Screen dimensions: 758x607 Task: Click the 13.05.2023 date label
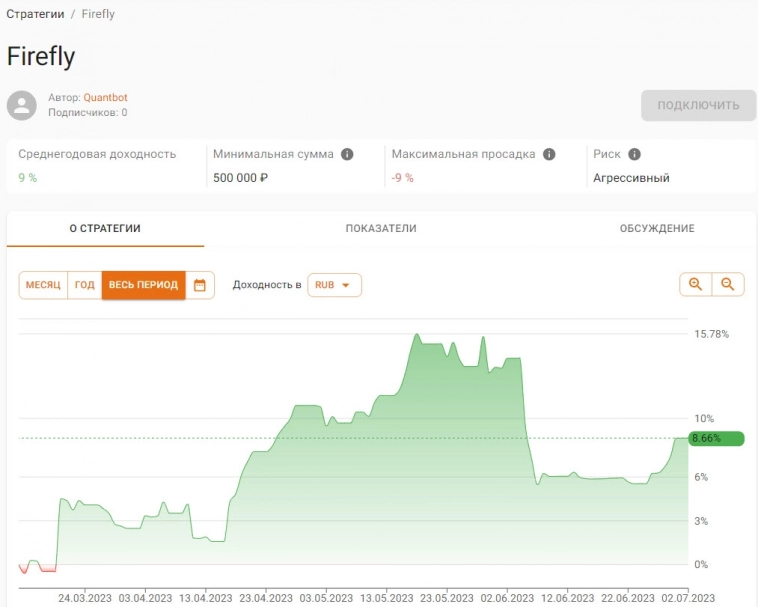click(x=387, y=598)
